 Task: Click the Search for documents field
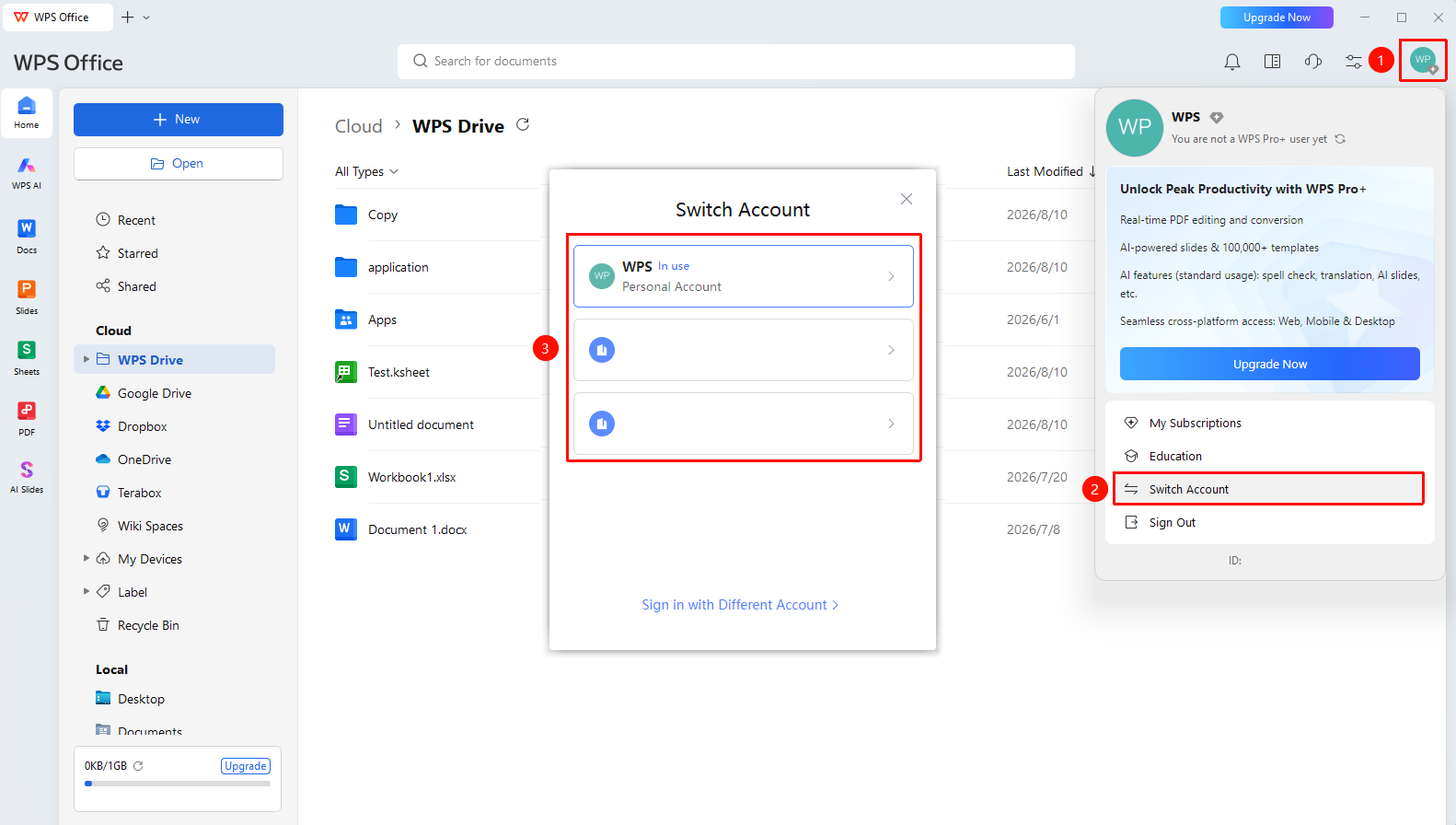point(736,62)
